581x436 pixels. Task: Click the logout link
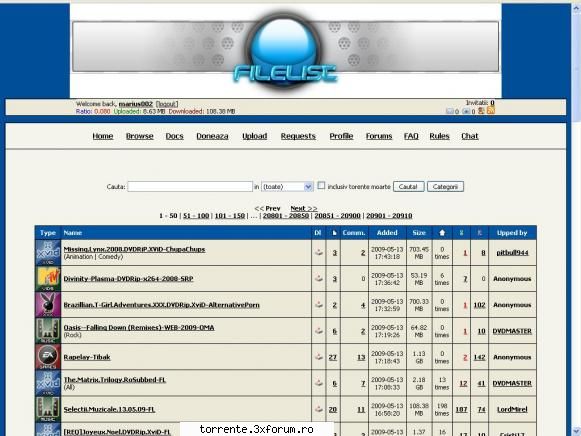[x=167, y=104]
